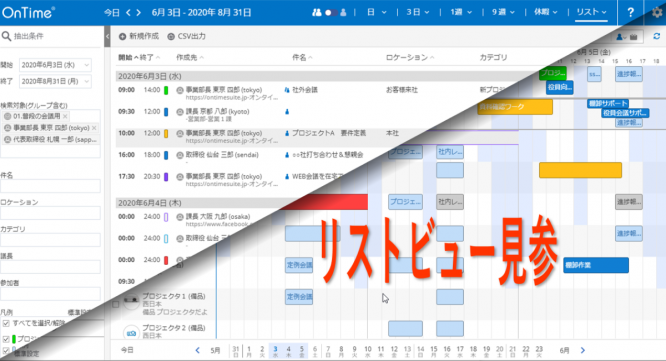The width and height of the screenshot is (666, 361).
Task: Toggle the group/personal switch in header
Action: [330, 12]
